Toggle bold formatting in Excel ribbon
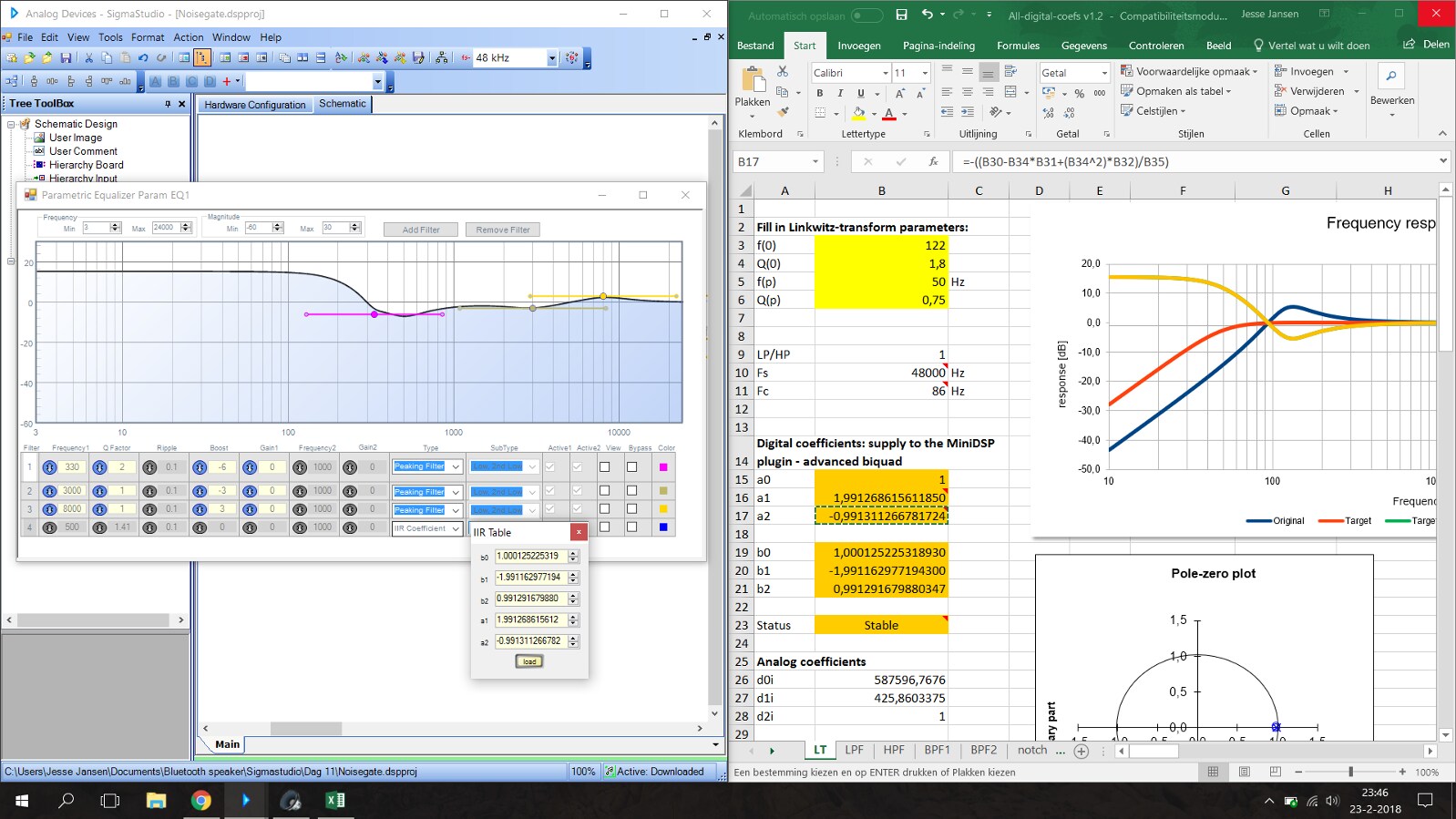The width and height of the screenshot is (1456, 819). 820,93
